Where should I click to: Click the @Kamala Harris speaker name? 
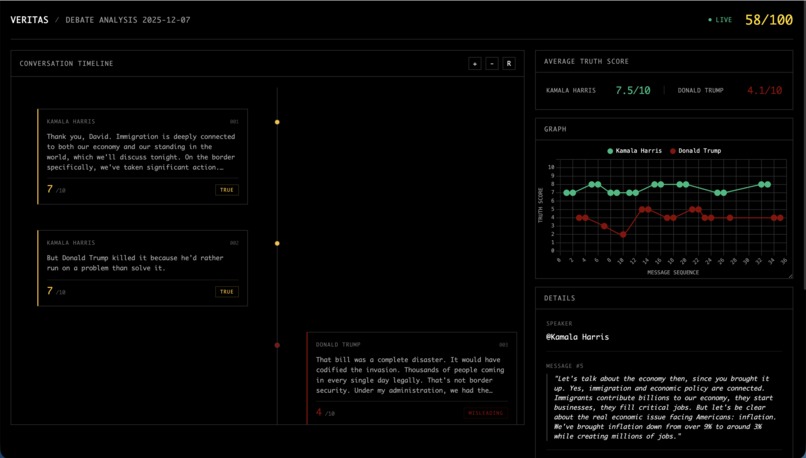(577, 337)
